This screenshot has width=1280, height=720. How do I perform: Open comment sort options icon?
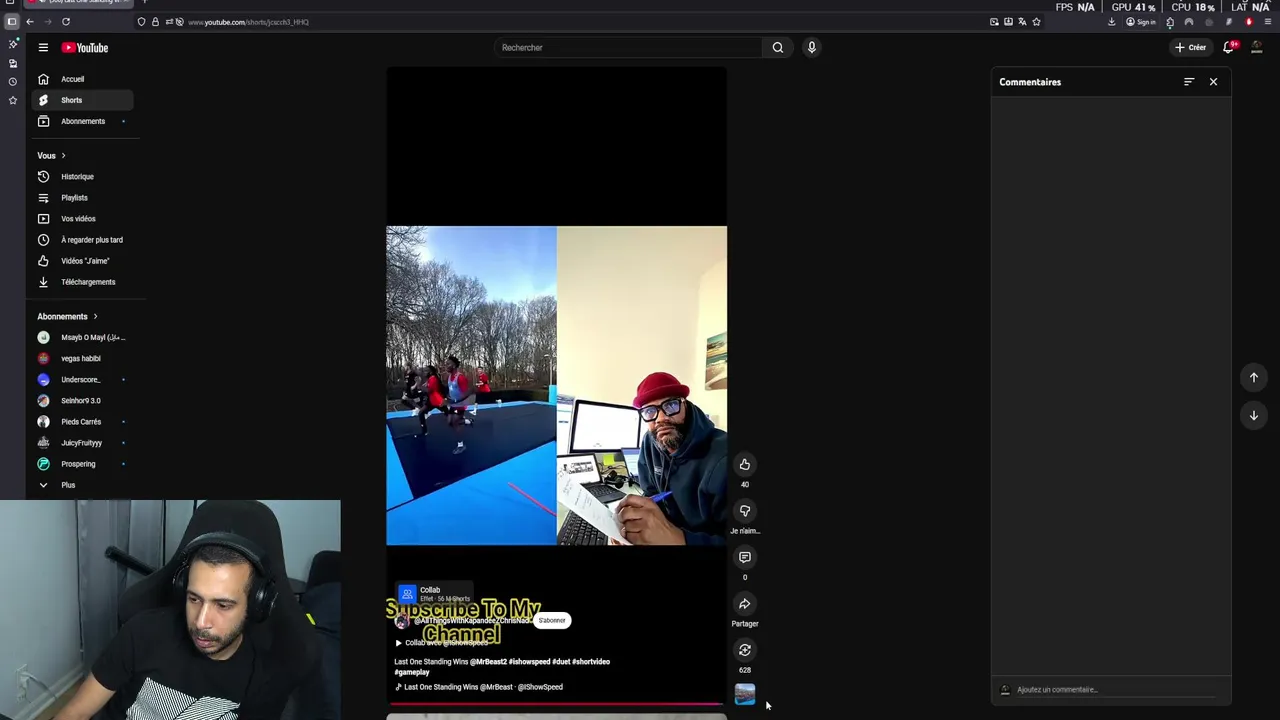tap(1189, 82)
